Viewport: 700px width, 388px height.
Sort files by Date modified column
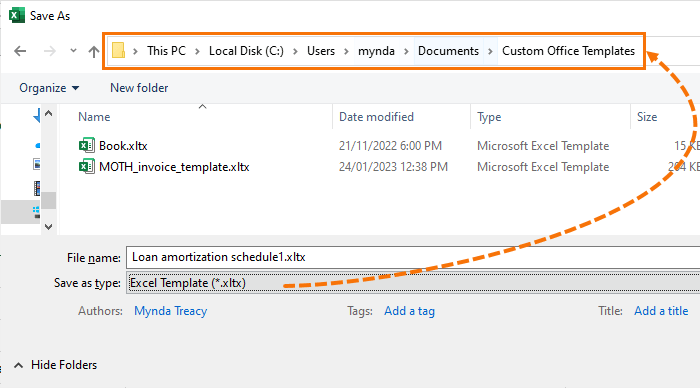376,117
